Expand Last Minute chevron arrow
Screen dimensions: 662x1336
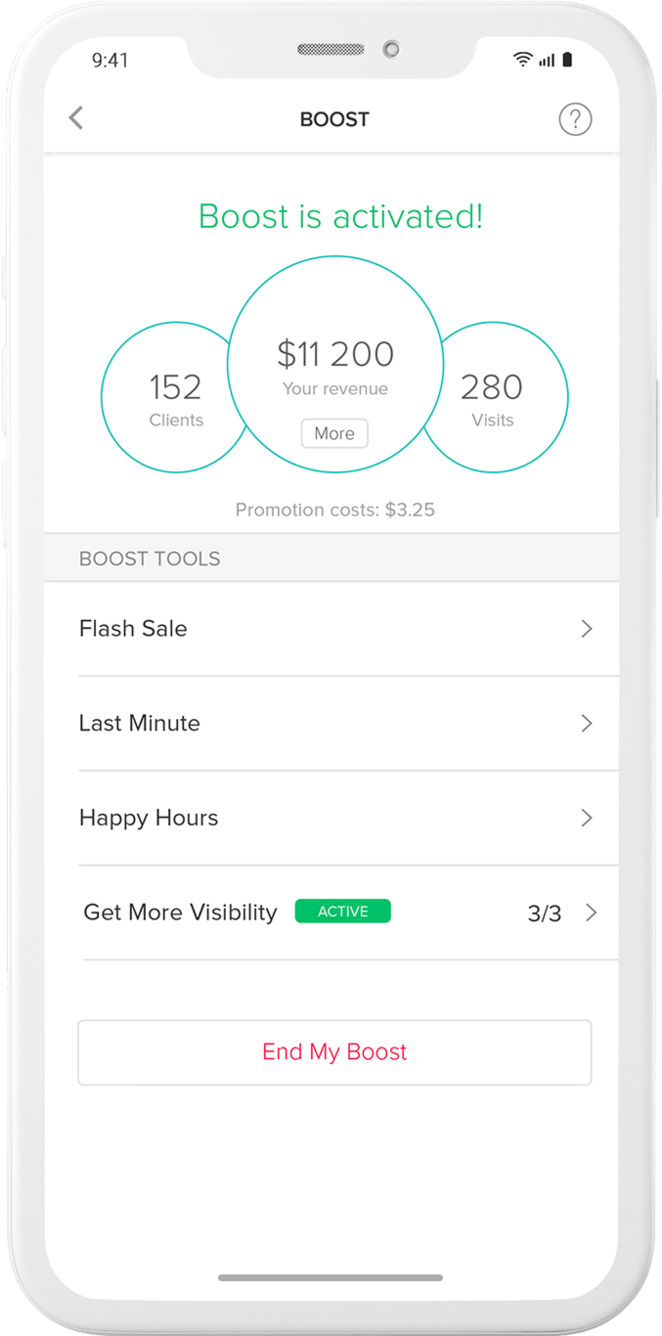(587, 723)
